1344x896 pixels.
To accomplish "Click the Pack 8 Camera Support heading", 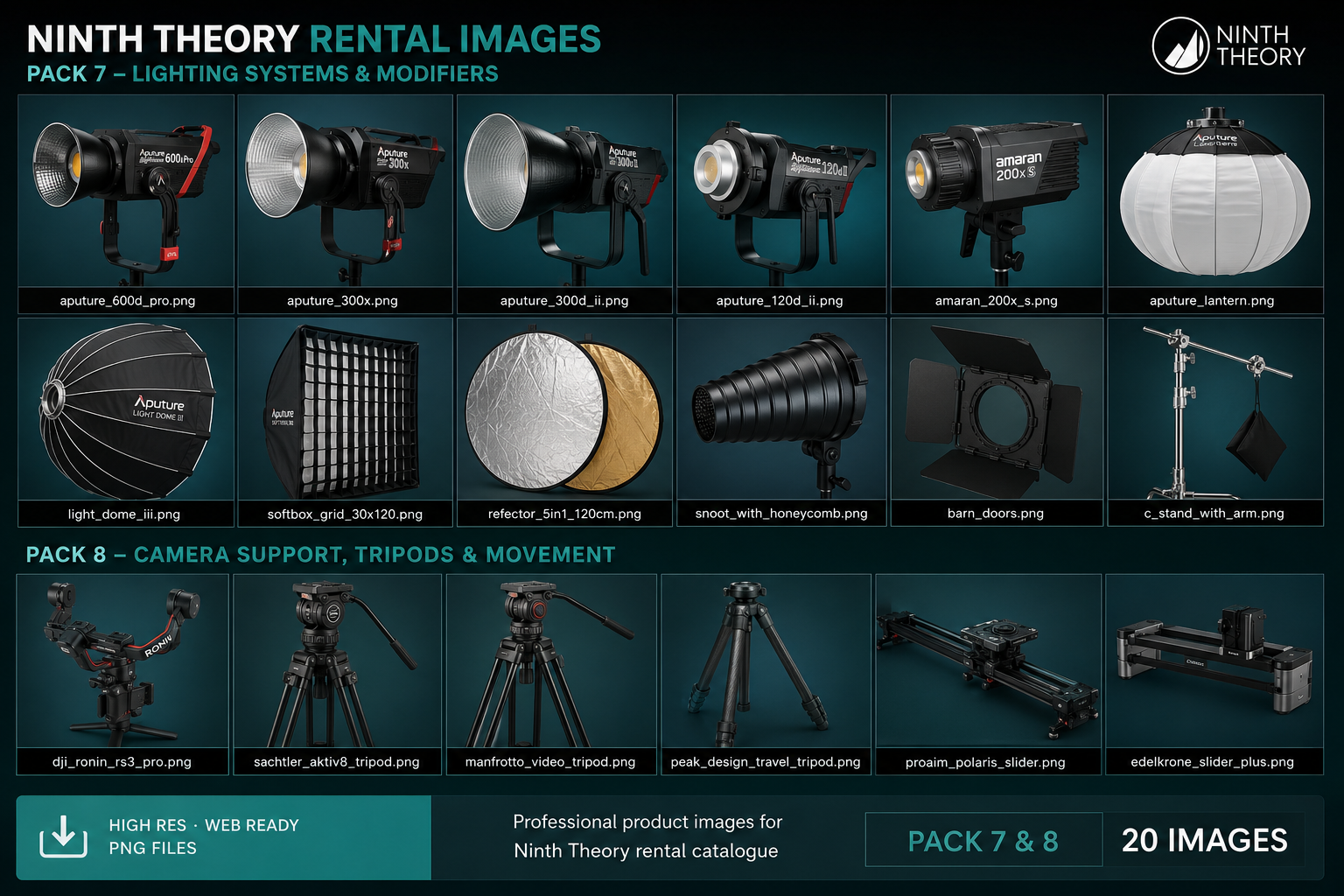I will (x=320, y=555).
